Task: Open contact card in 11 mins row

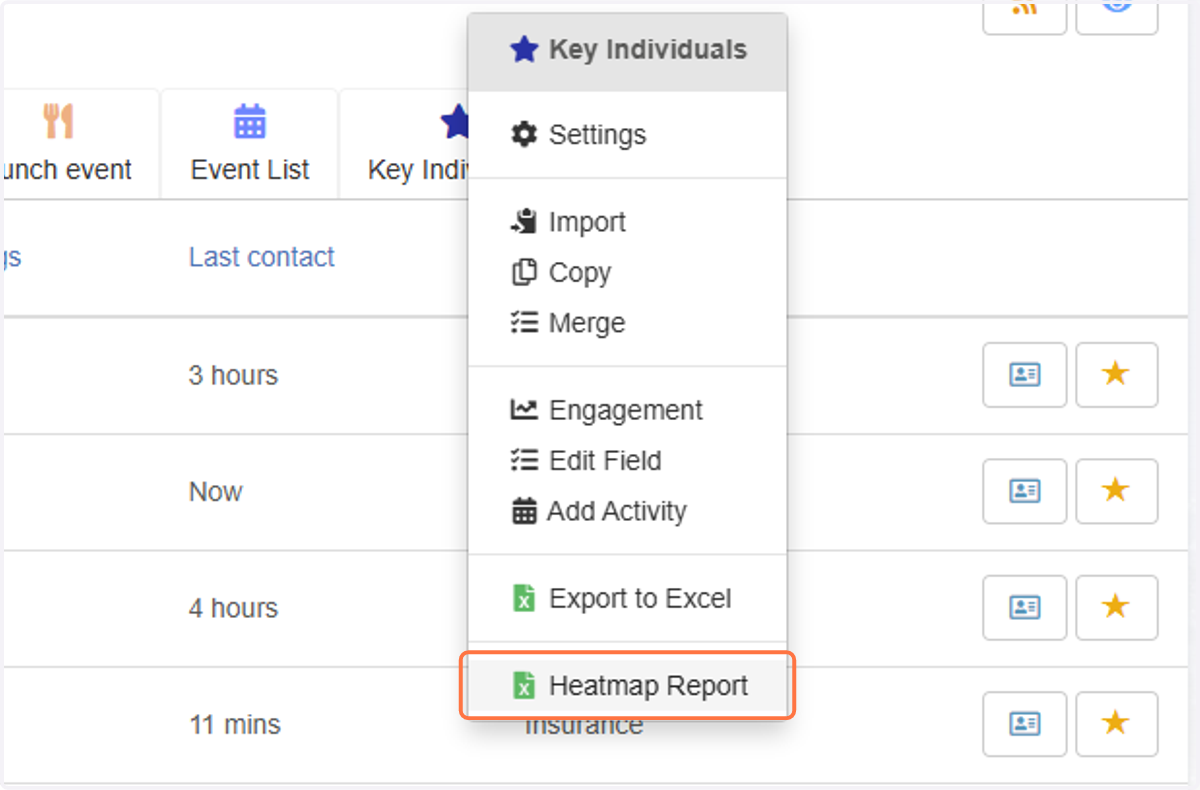Action: click(1025, 723)
